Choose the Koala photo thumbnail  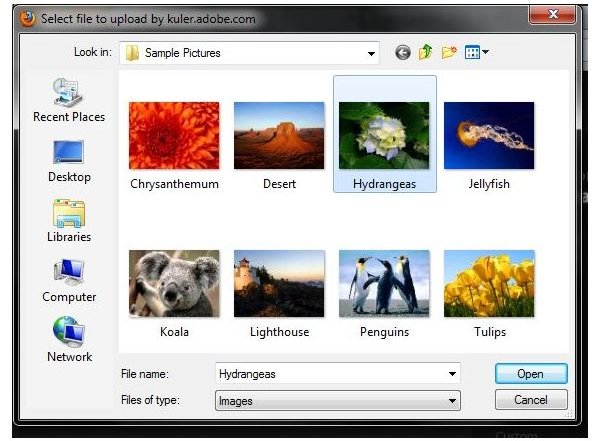(174, 283)
